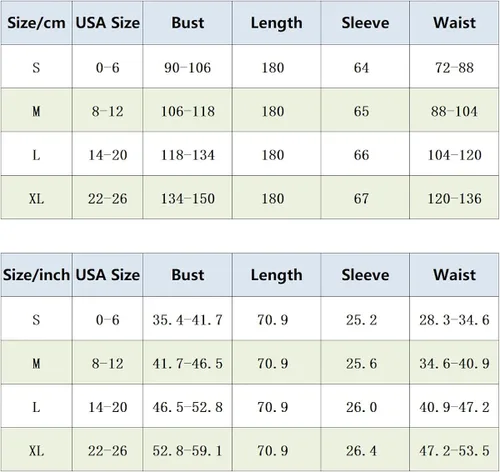The width and height of the screenshot is (500, 472).
Task: Select the cm Waist cell 72-88
Action: click(x=454, y=68)
